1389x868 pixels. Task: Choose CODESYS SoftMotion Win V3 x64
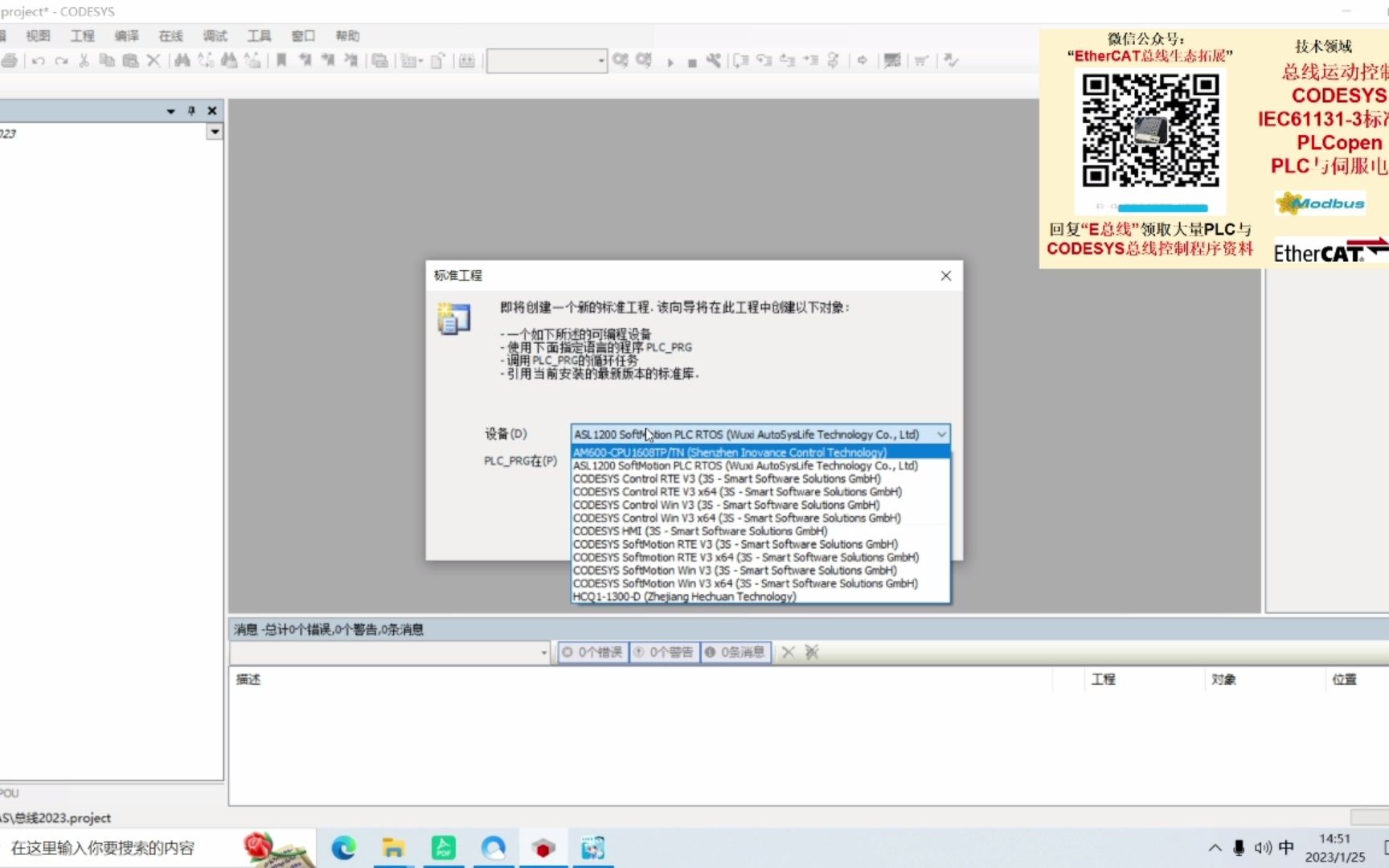760,583
